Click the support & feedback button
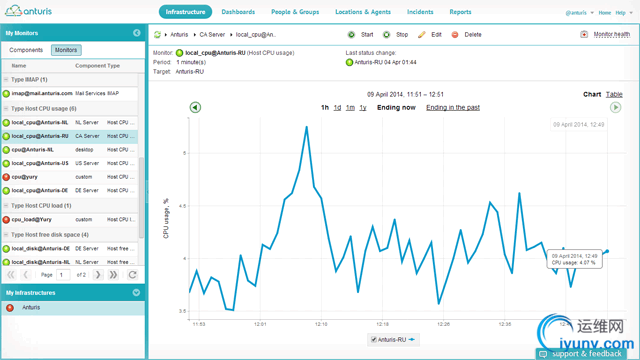Viewport: 640px width, 360px height. click(581, 354)
